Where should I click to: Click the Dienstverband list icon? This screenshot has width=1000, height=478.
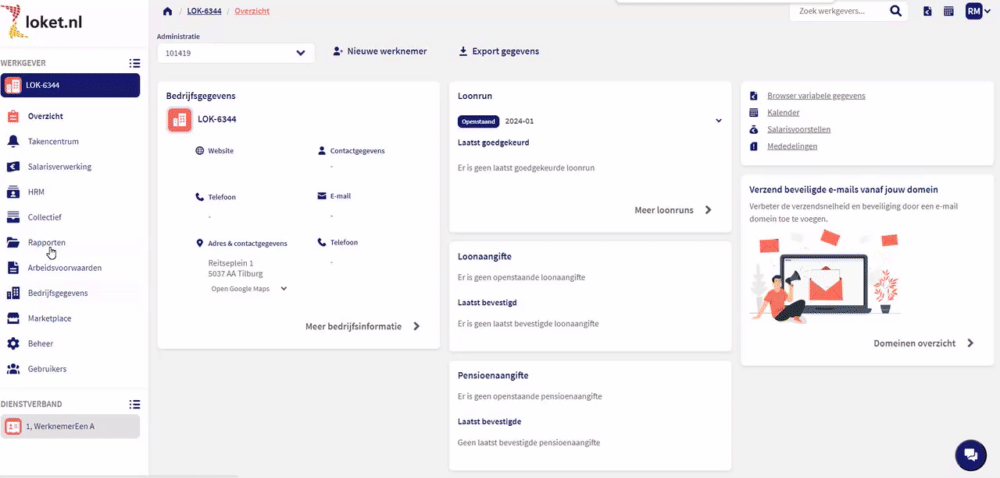coord(134,404)
